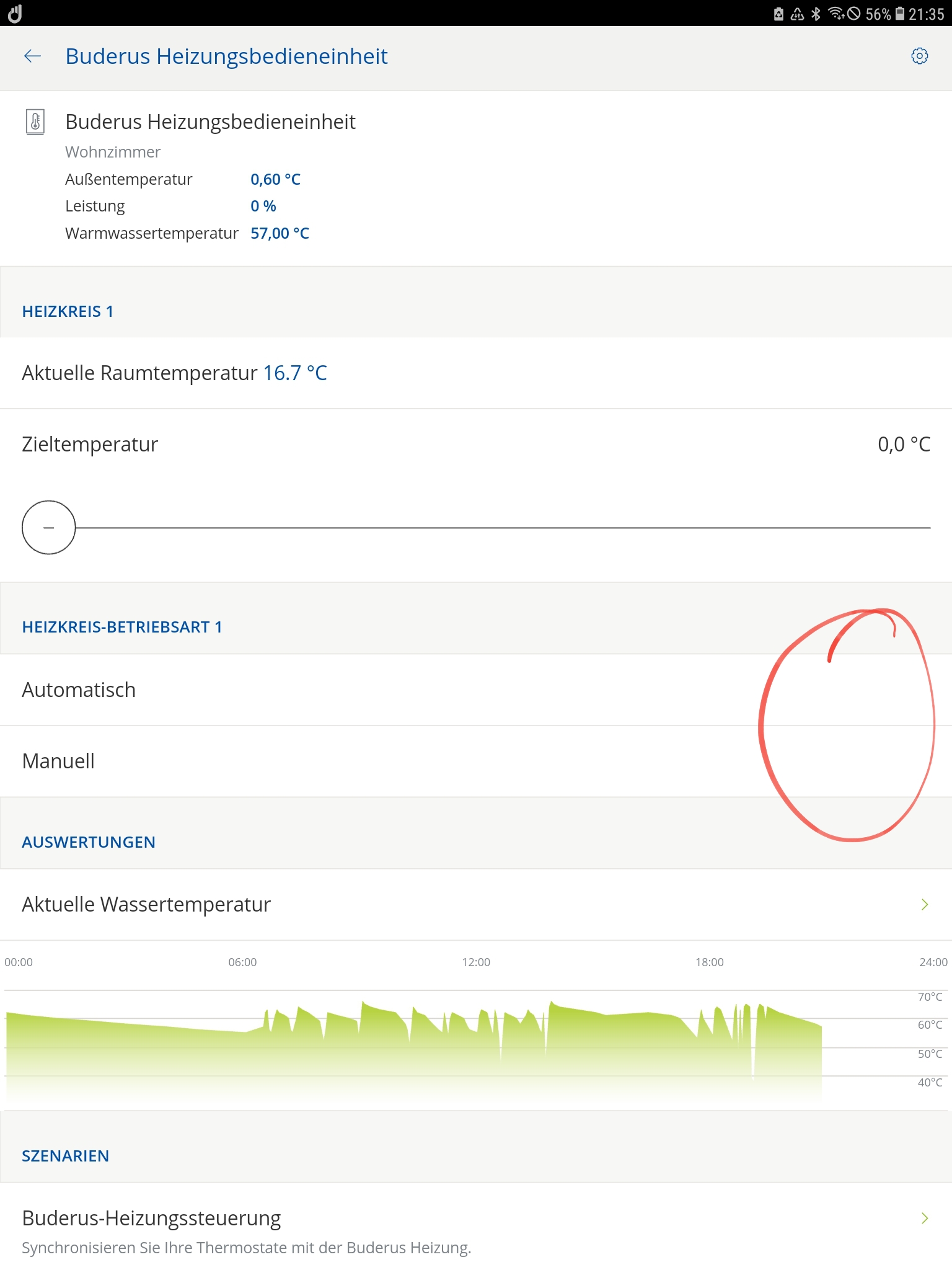Tap the Warmwassertemperatur 57,00 °C reading
Image resolution: width=952 pixels, height=1270 pixels.
(280, 234)
